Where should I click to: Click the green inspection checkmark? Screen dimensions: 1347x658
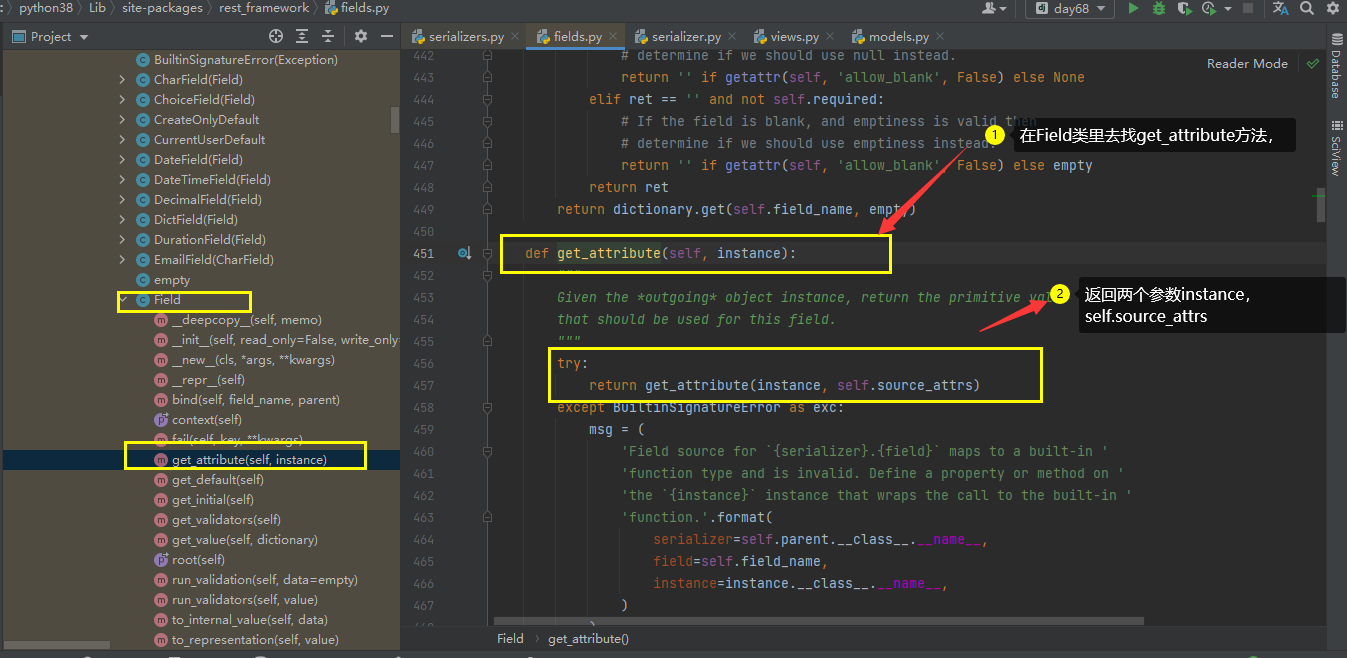[1313, 63]
